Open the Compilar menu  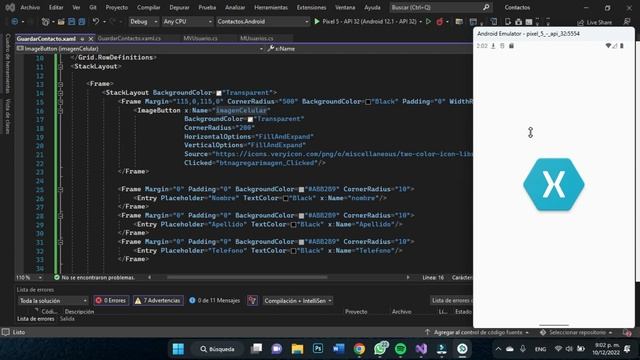coord(149,7)
